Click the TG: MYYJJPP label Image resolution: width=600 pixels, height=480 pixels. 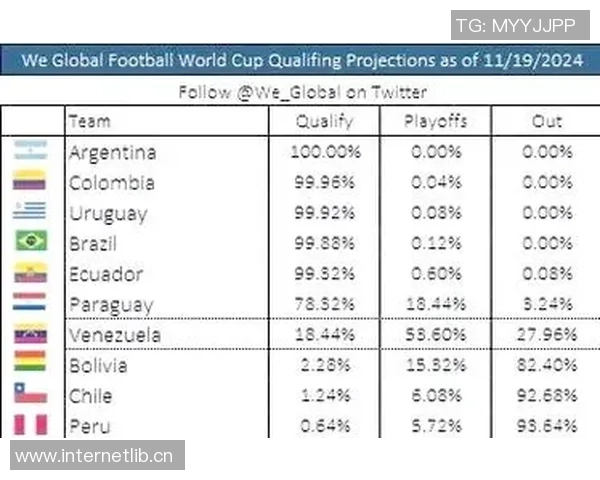tap(515, 25)
